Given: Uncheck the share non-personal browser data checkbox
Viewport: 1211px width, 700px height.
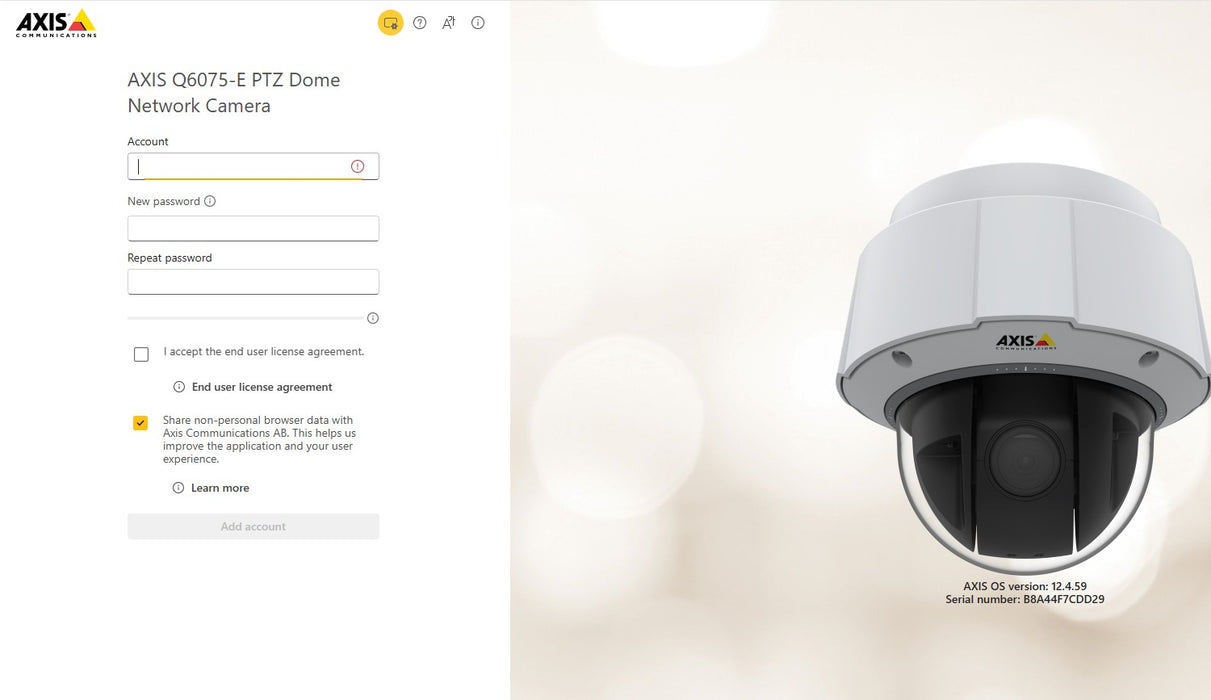Looking at the screenshot, I should 140,423.
